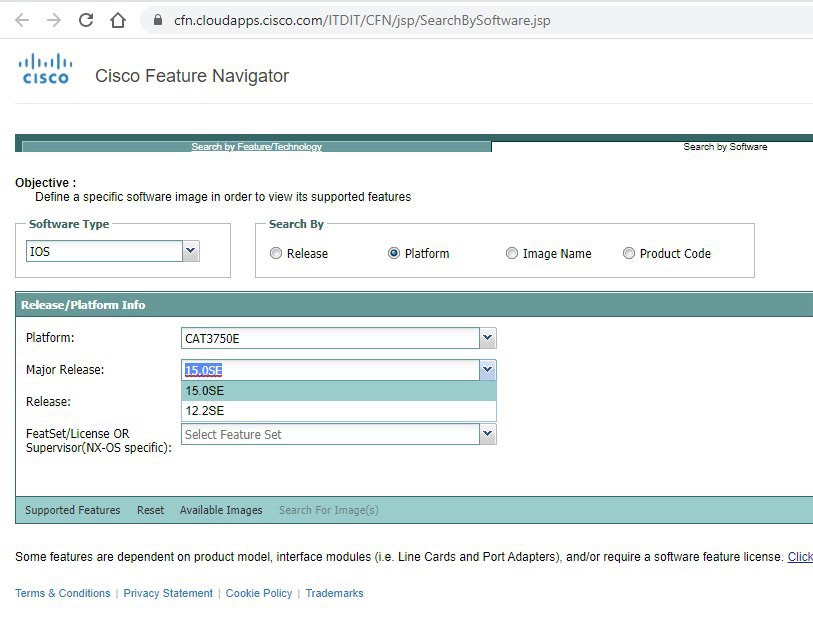Image resolution: width=813 pixels, height=628 pixels.
Task: Select the Release radio button
Action: click(x=276, y=253)
